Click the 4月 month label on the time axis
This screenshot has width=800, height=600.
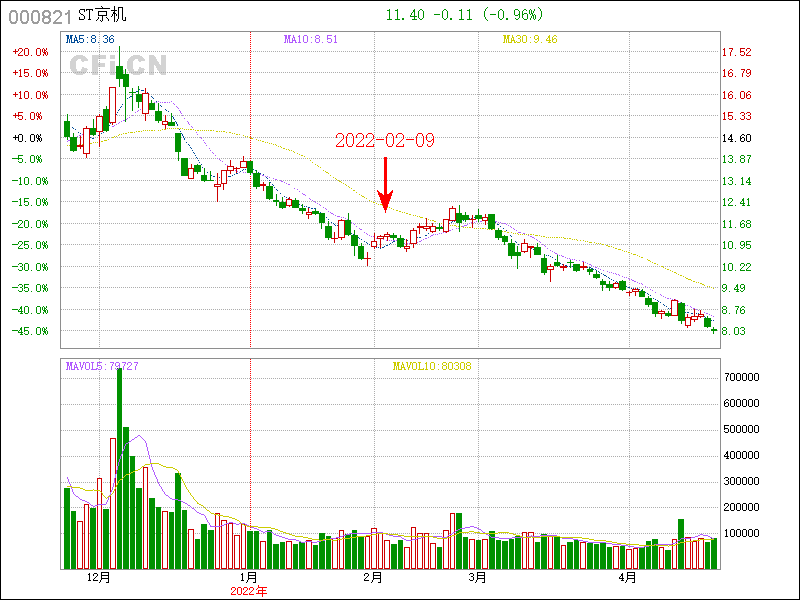627,578
